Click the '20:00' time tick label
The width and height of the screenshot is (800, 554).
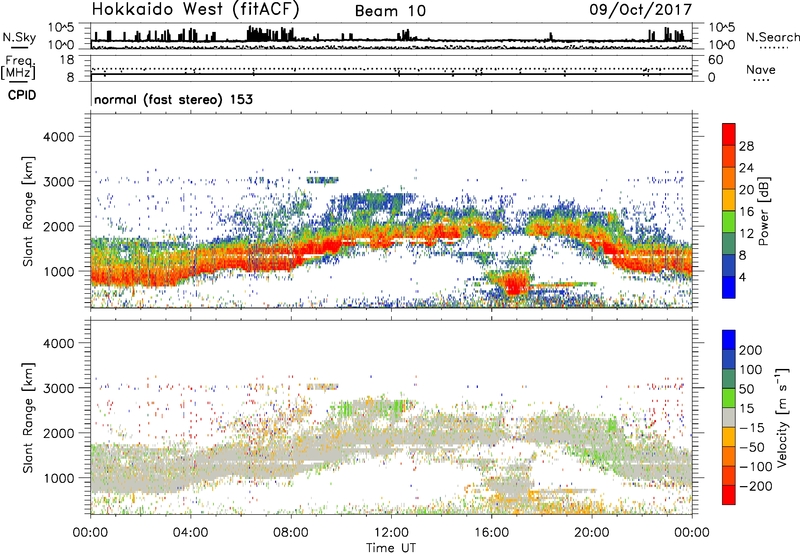pyautogui.click(x=592, y=533)
